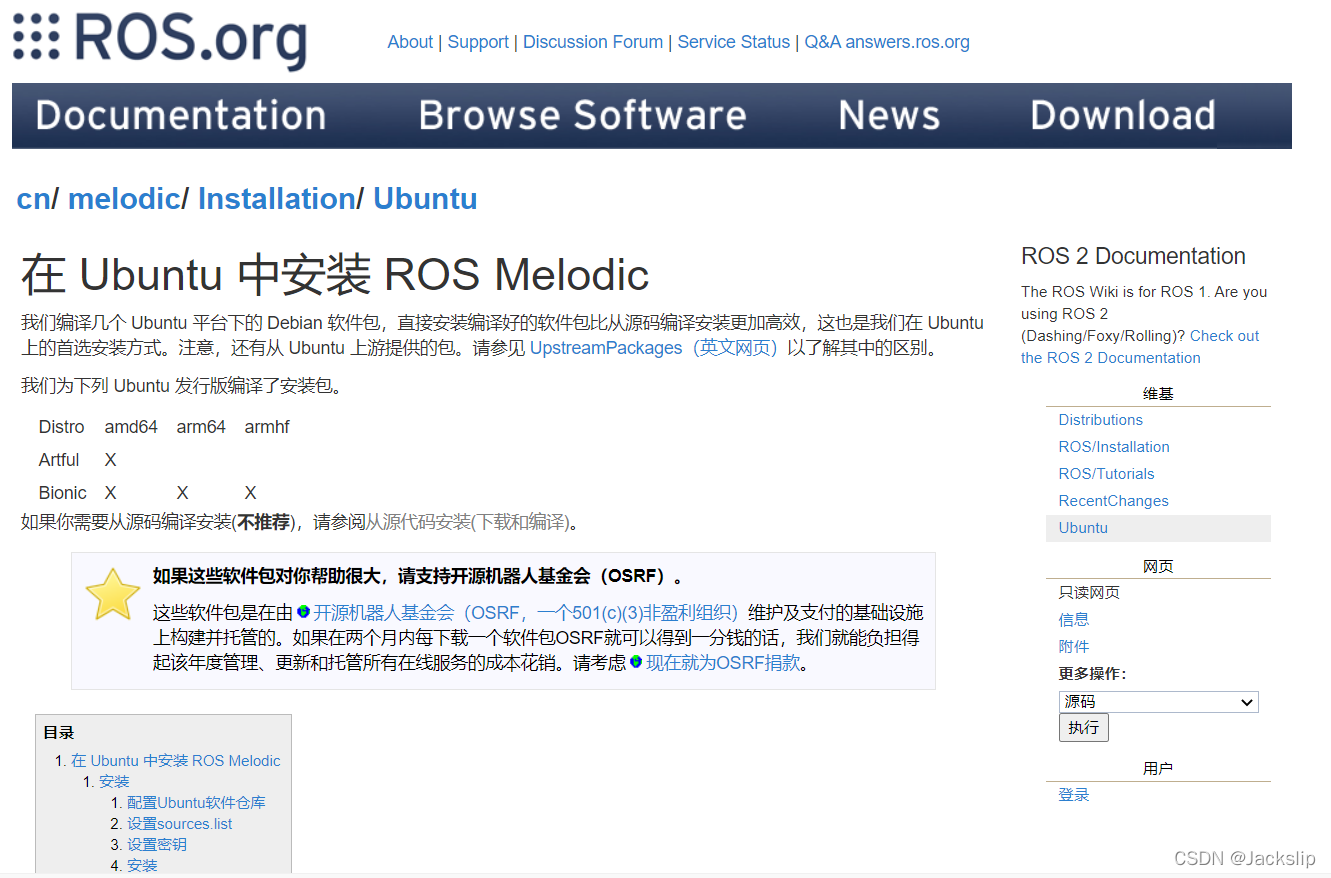The image size is (1331, 878).
Task: Click the arm64 column header
Action: click(x=201, y=427)
